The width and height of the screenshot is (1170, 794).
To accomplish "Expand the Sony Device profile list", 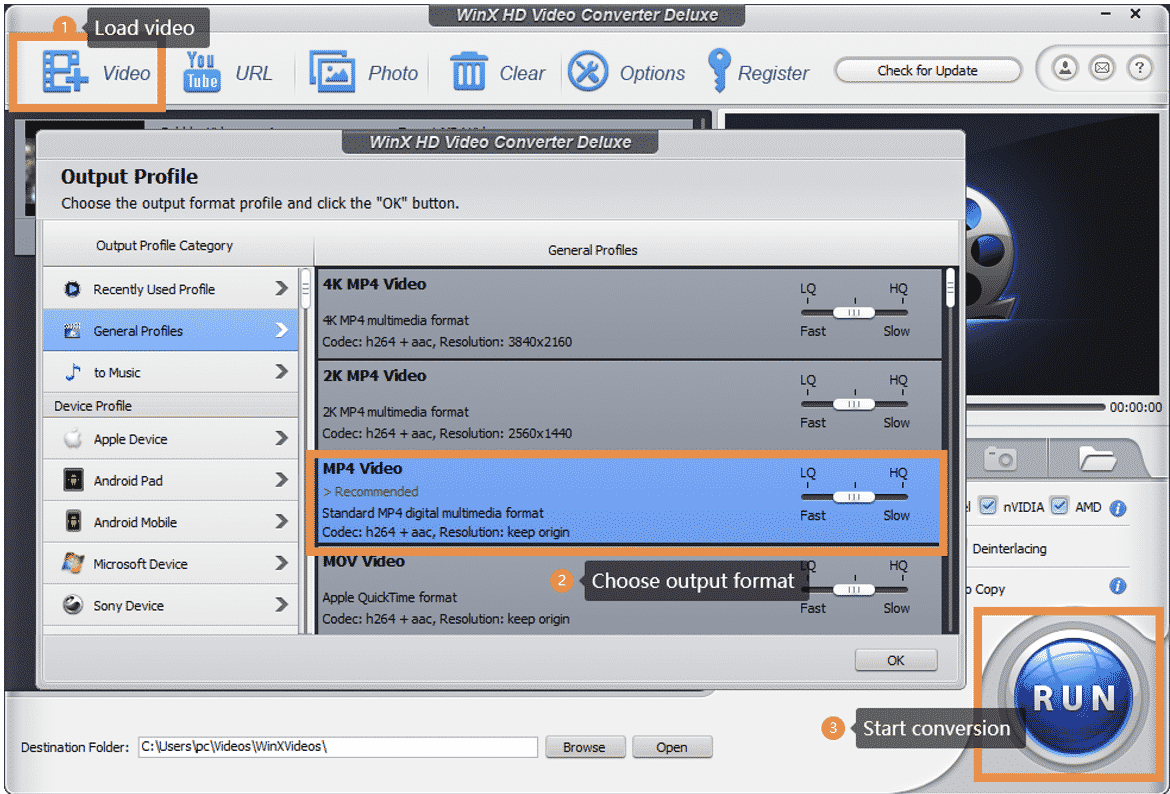I will [170, 605].
